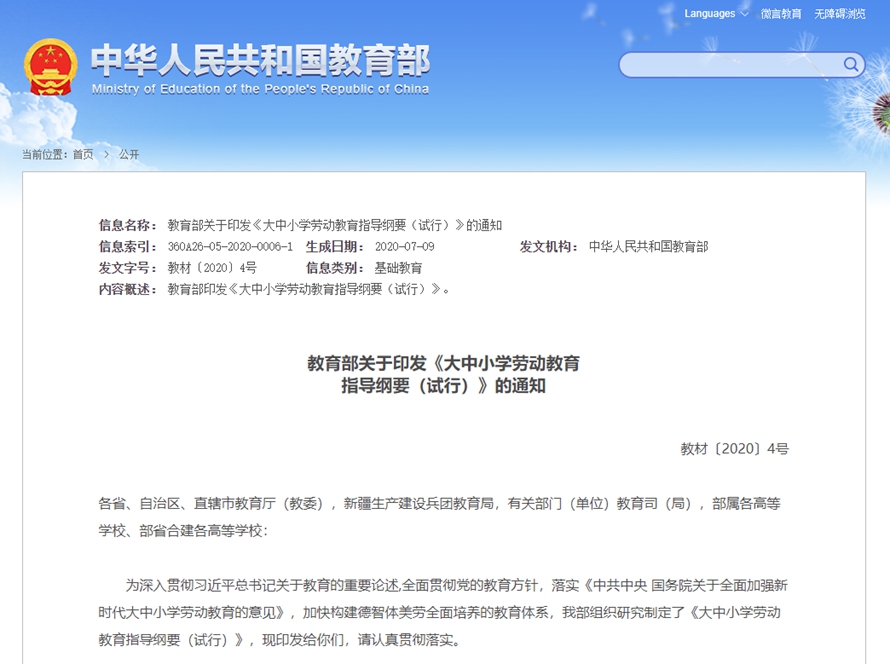The height and width of the screenshot is (664, 890).
Task: Open the 微言教育 link
Action: [x=781, y=14]
